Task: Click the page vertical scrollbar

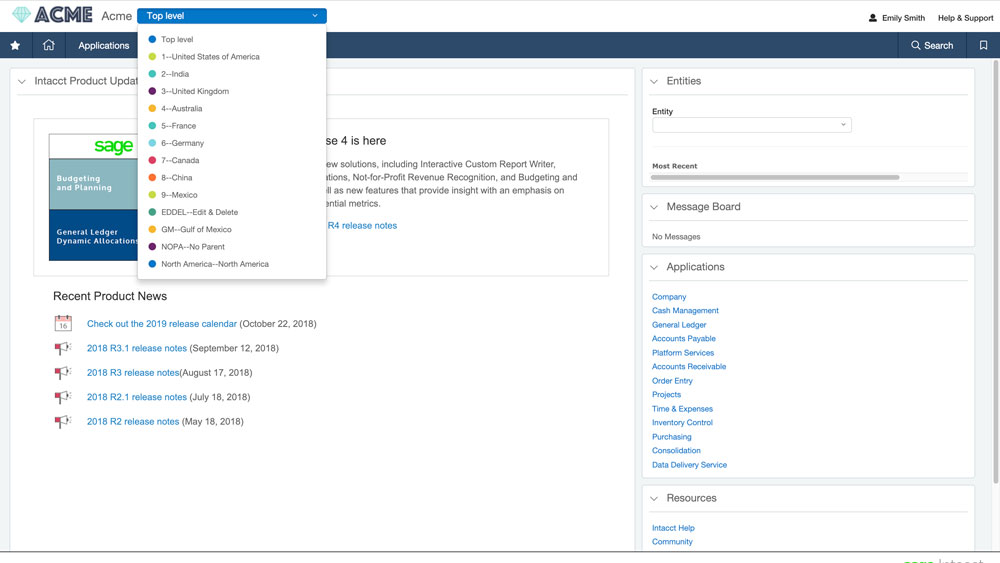Action: [996, 271]
